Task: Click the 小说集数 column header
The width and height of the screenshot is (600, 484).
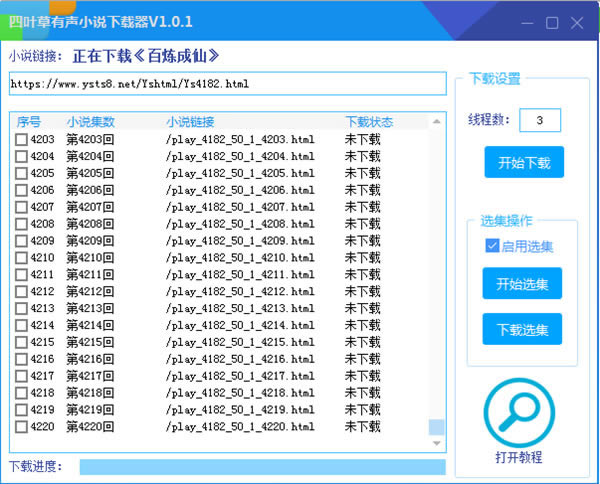Action: pyautogui.click(x=90, y=122)
